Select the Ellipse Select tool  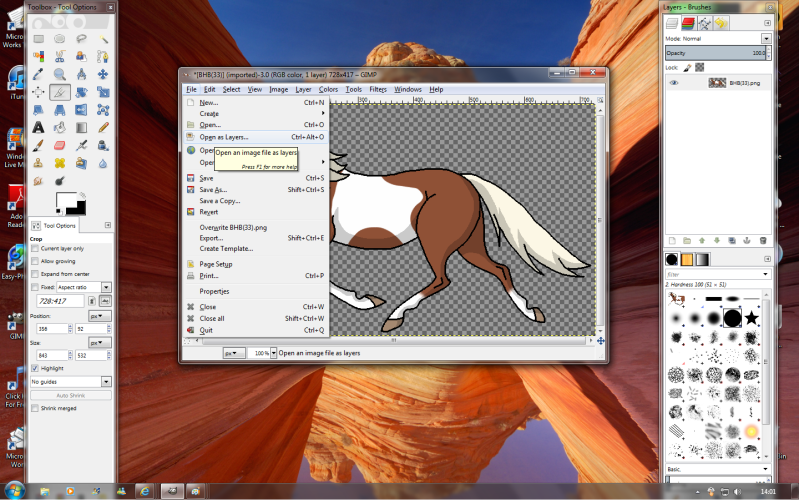coord(60,39)
